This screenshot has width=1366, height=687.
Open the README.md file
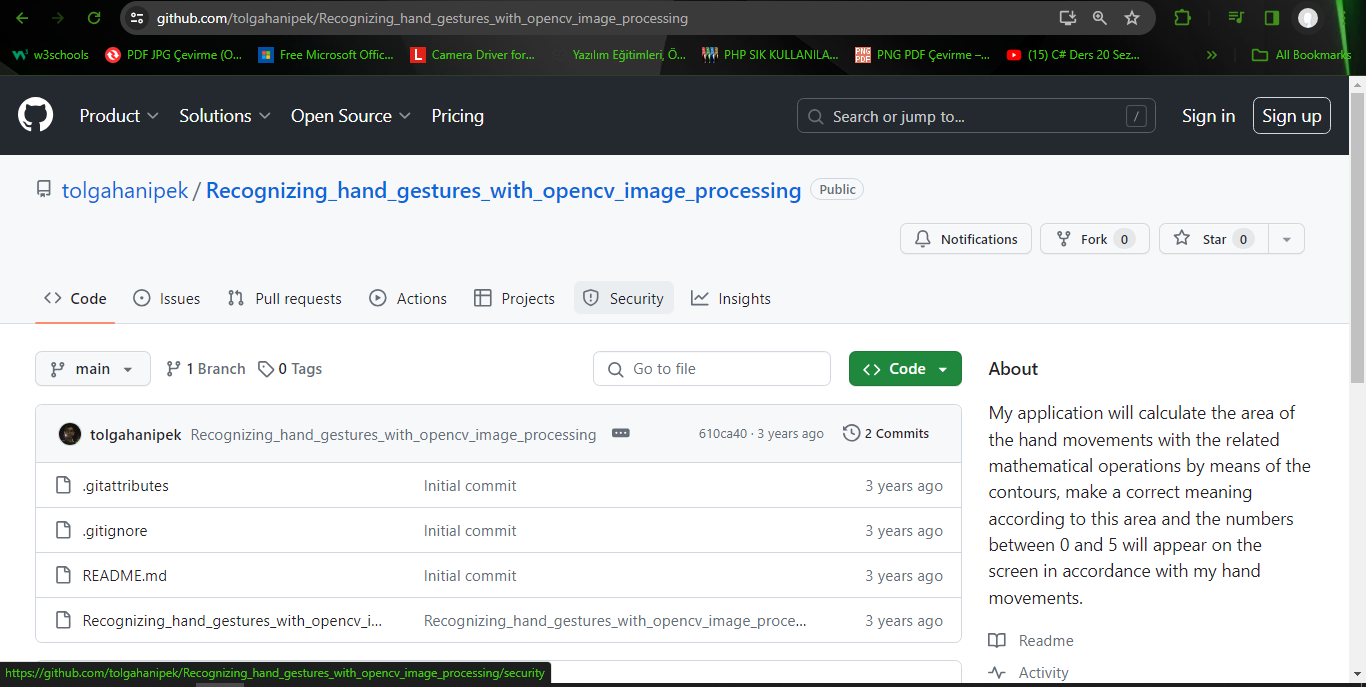click(125, 576)
